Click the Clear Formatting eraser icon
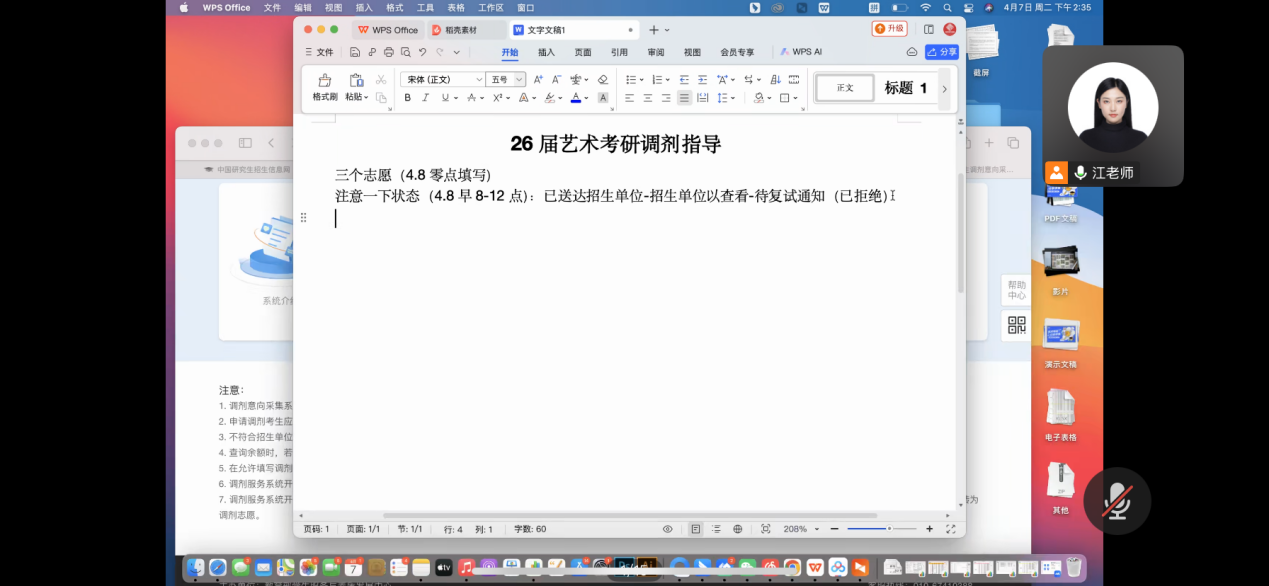The width and height of the screenshot is (1269, 586). [x=602, y=79]
